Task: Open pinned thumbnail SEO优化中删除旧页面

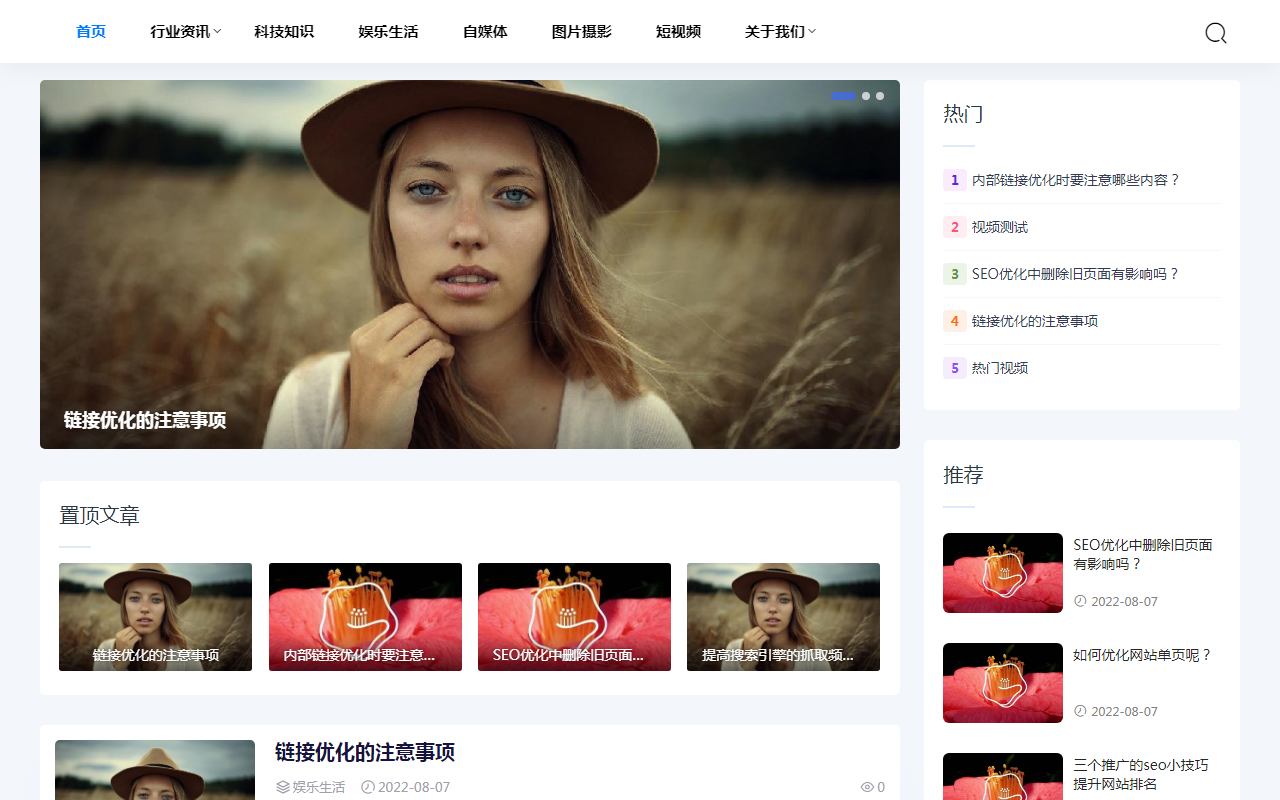Action: pos(574,617)
